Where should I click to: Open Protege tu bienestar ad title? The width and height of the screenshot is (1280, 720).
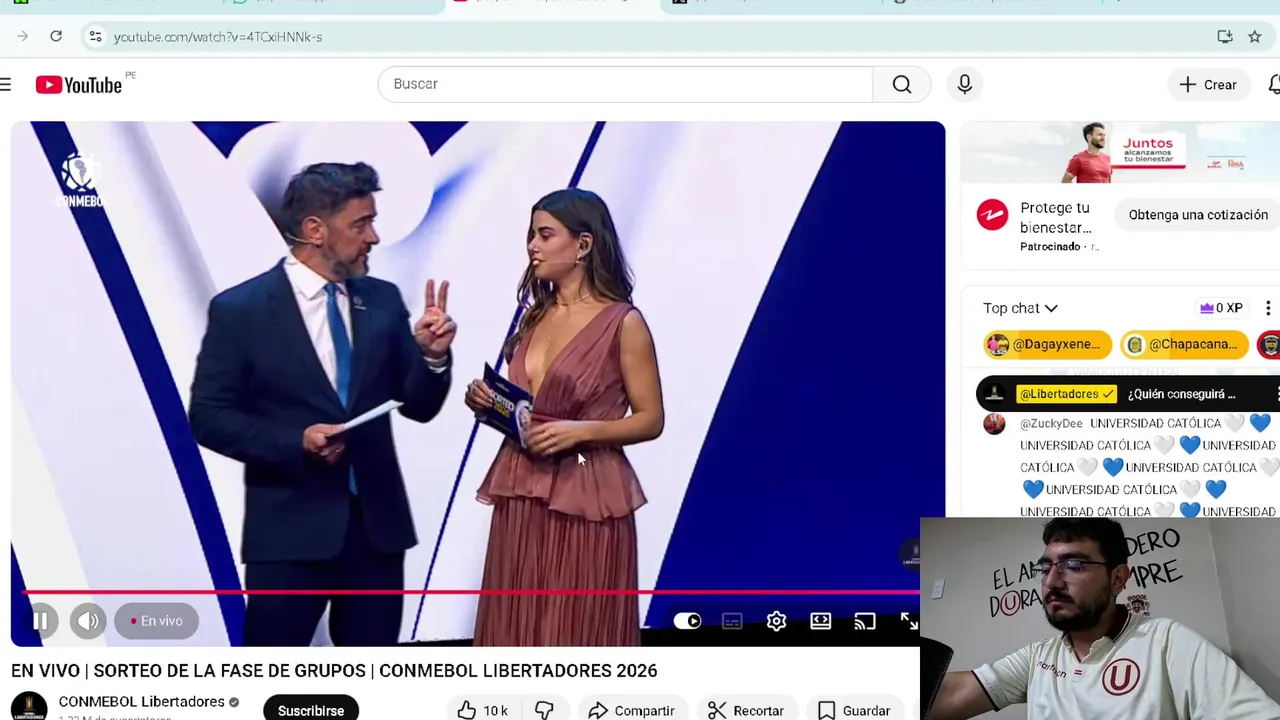[x=1056, y=218]
